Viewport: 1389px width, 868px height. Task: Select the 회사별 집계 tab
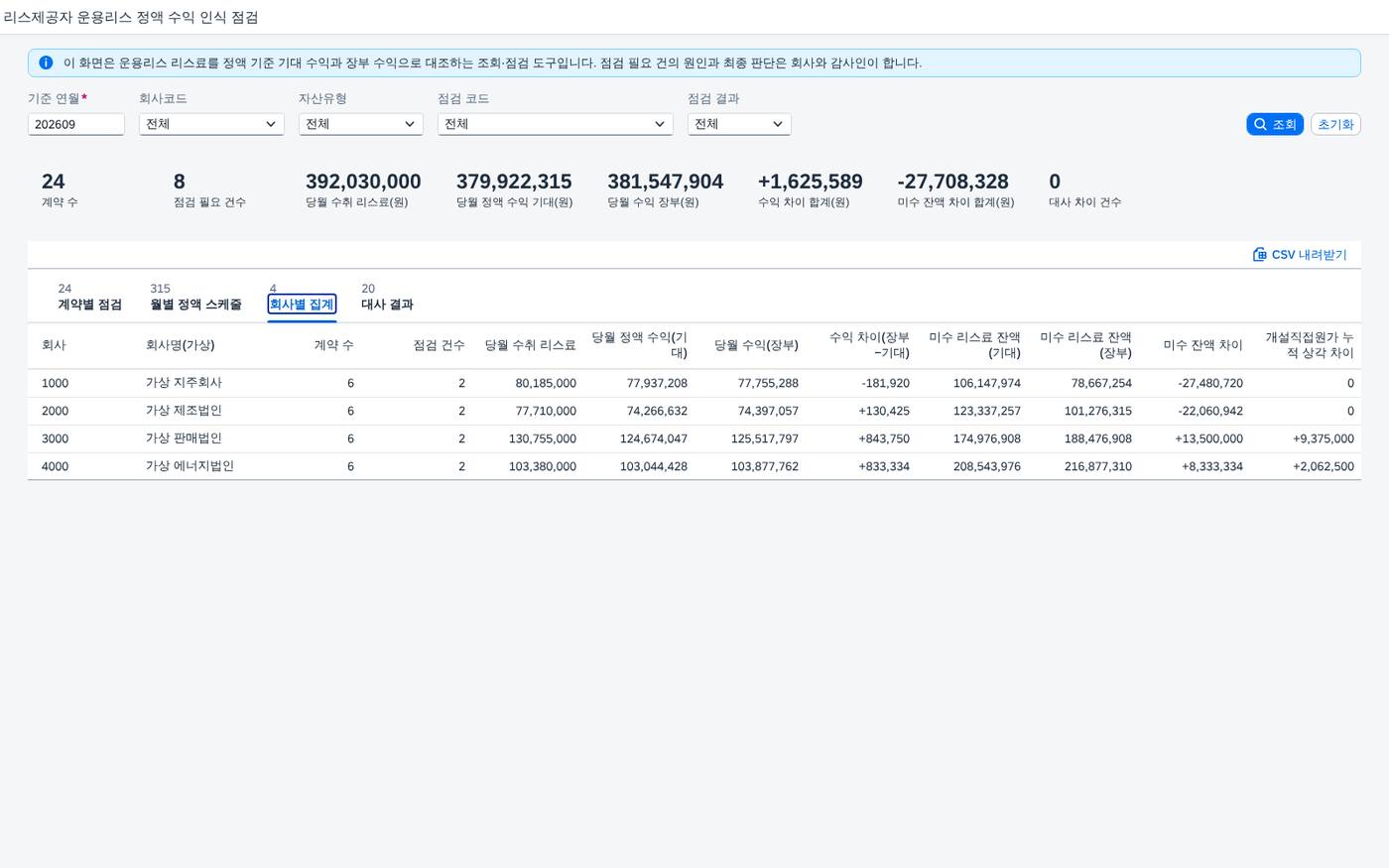coord(302,305)
